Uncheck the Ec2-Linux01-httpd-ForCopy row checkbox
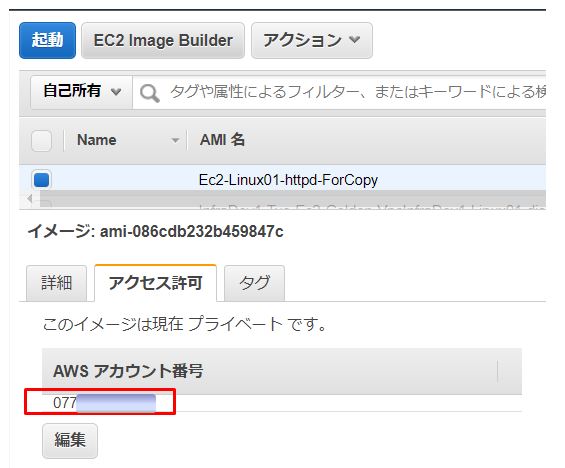The width and height of the screenshot is (565, 468). click(41, 179)
